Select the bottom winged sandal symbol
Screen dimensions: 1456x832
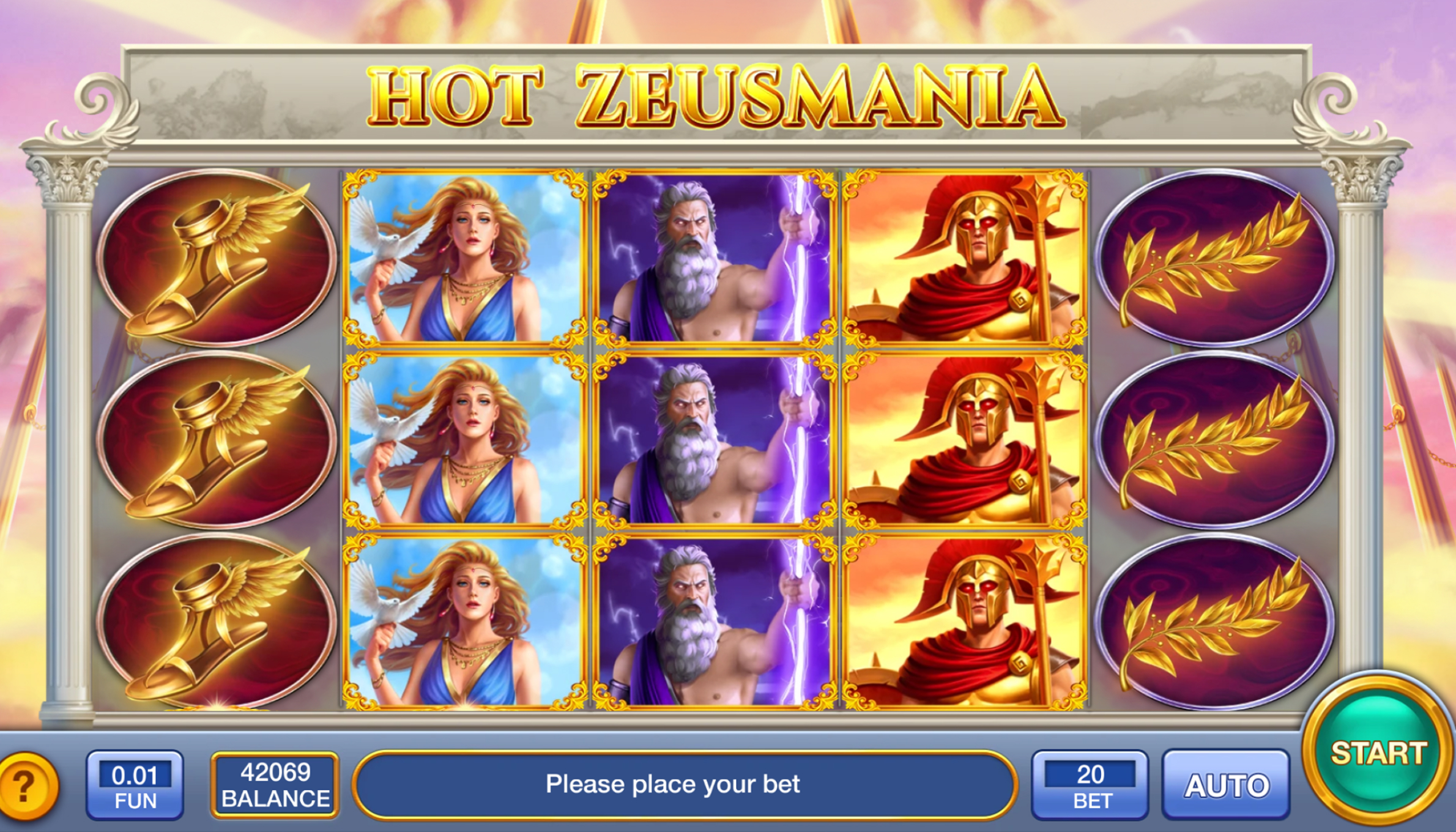[216, 622]
